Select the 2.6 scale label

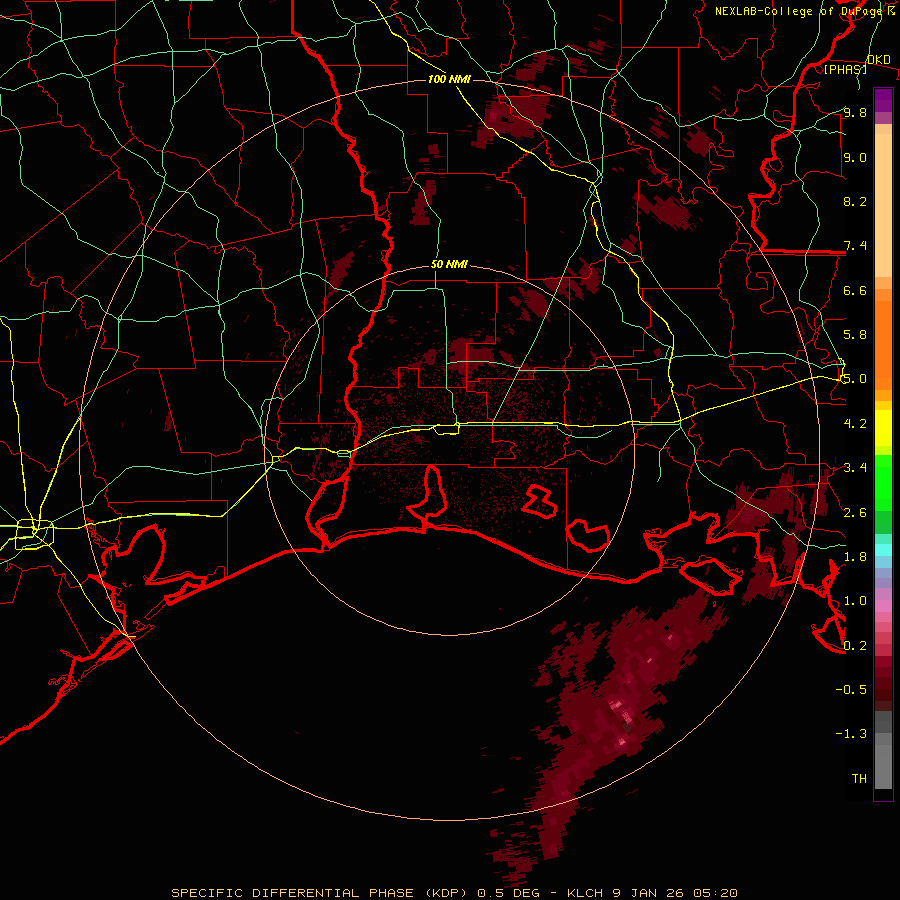point(855,513)
